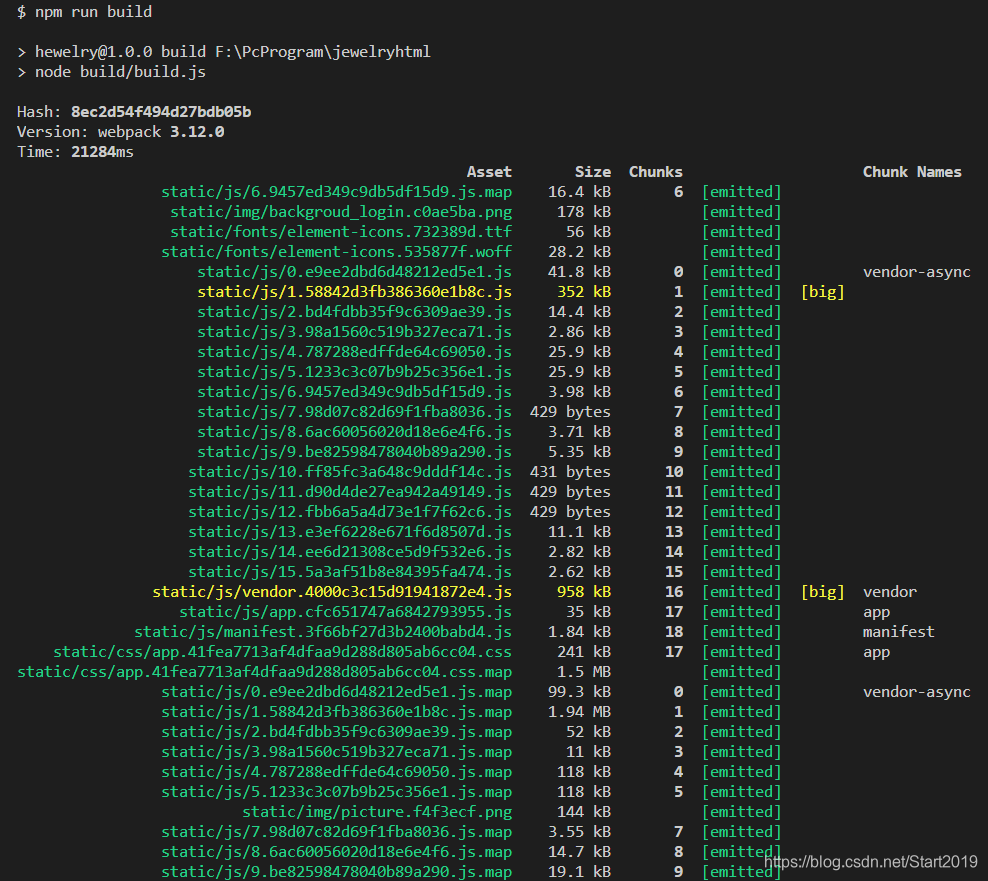988x881 pixels.
Task: Click the [big] flag beside chunk 1
Action: click(822, 292)
